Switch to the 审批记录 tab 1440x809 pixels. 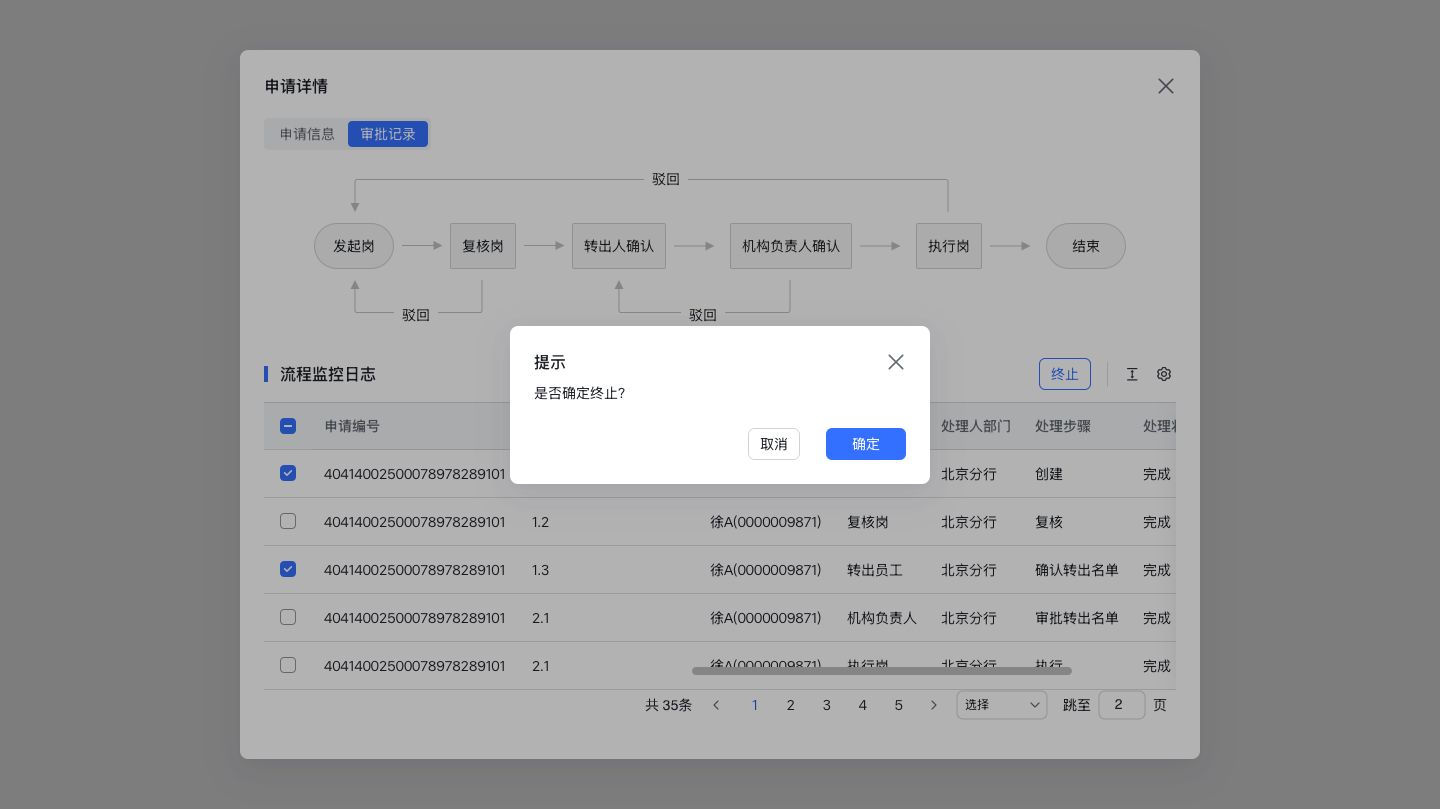(388, 134)
